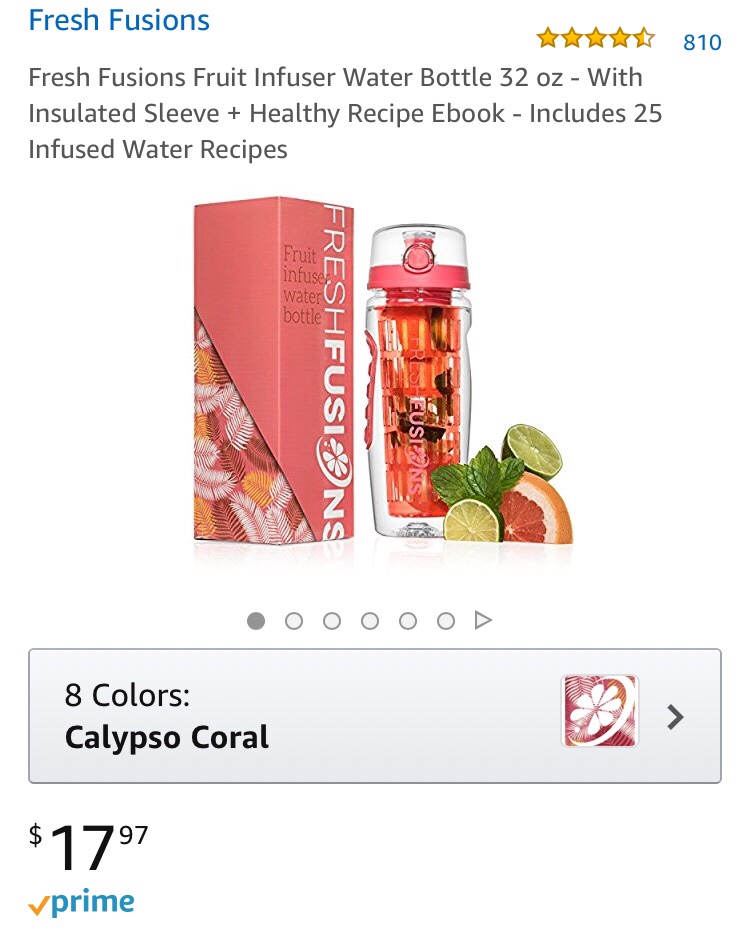Tap the Calypso Coral flower swatch

pos(599,711)
